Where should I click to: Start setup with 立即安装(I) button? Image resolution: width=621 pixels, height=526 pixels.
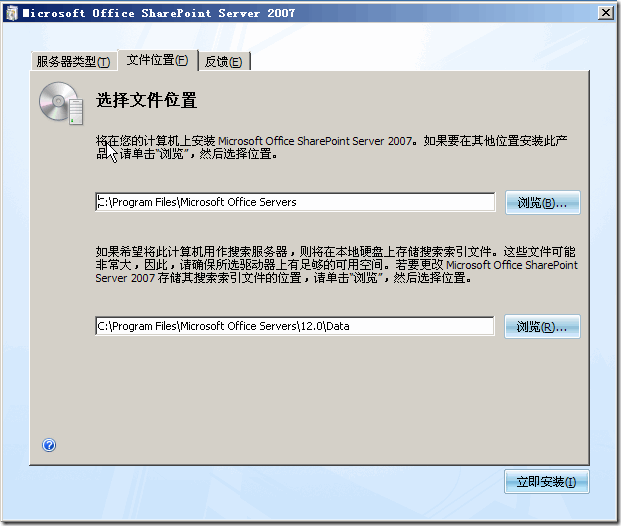pos(547,482)
